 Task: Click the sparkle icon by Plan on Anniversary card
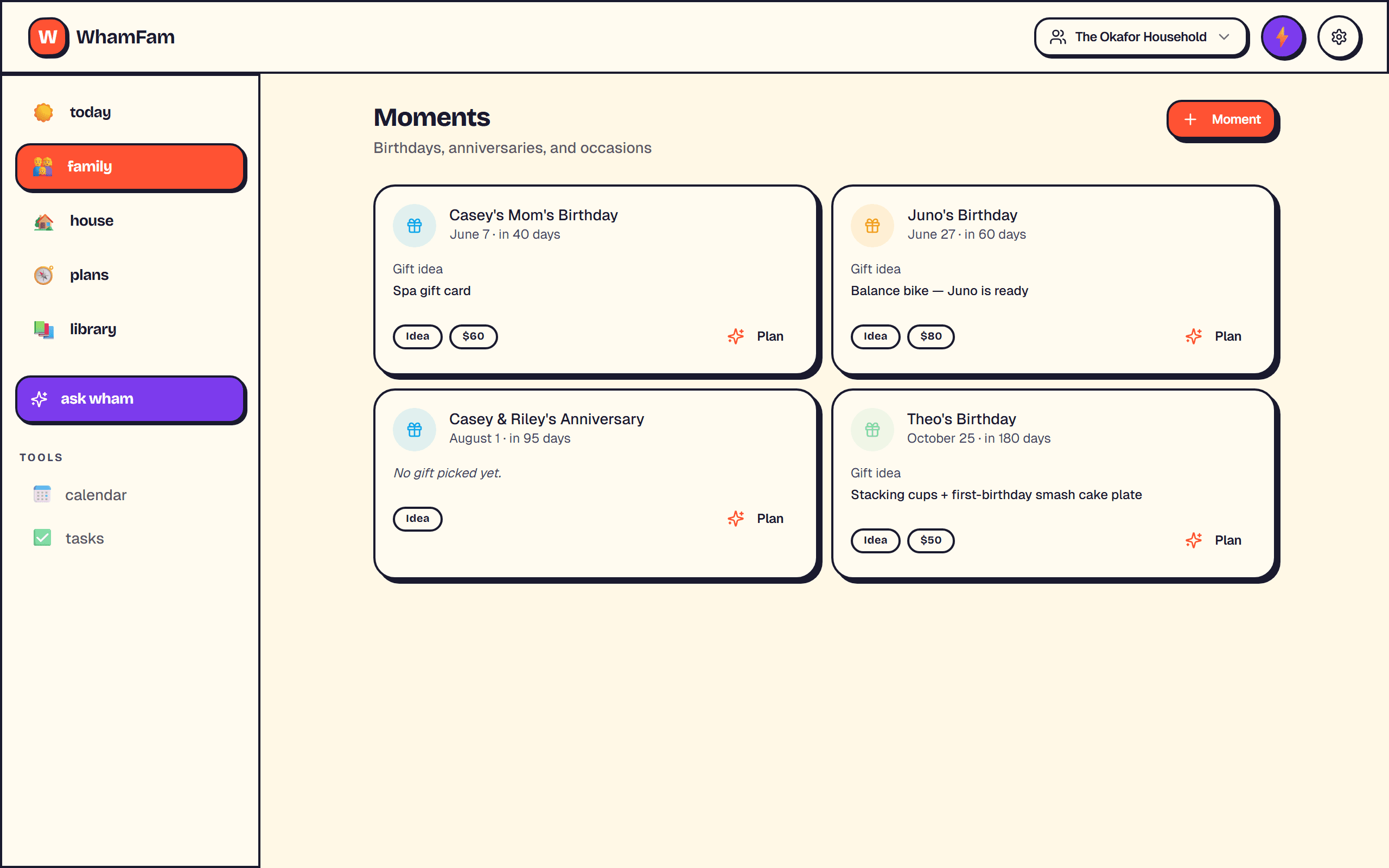[736, 519]
